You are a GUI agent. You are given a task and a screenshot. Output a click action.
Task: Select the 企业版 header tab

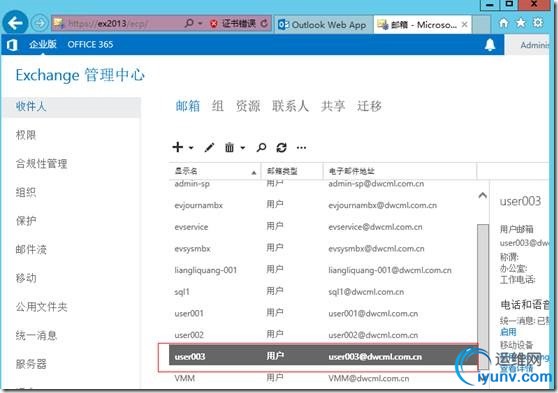click(43, 44)
